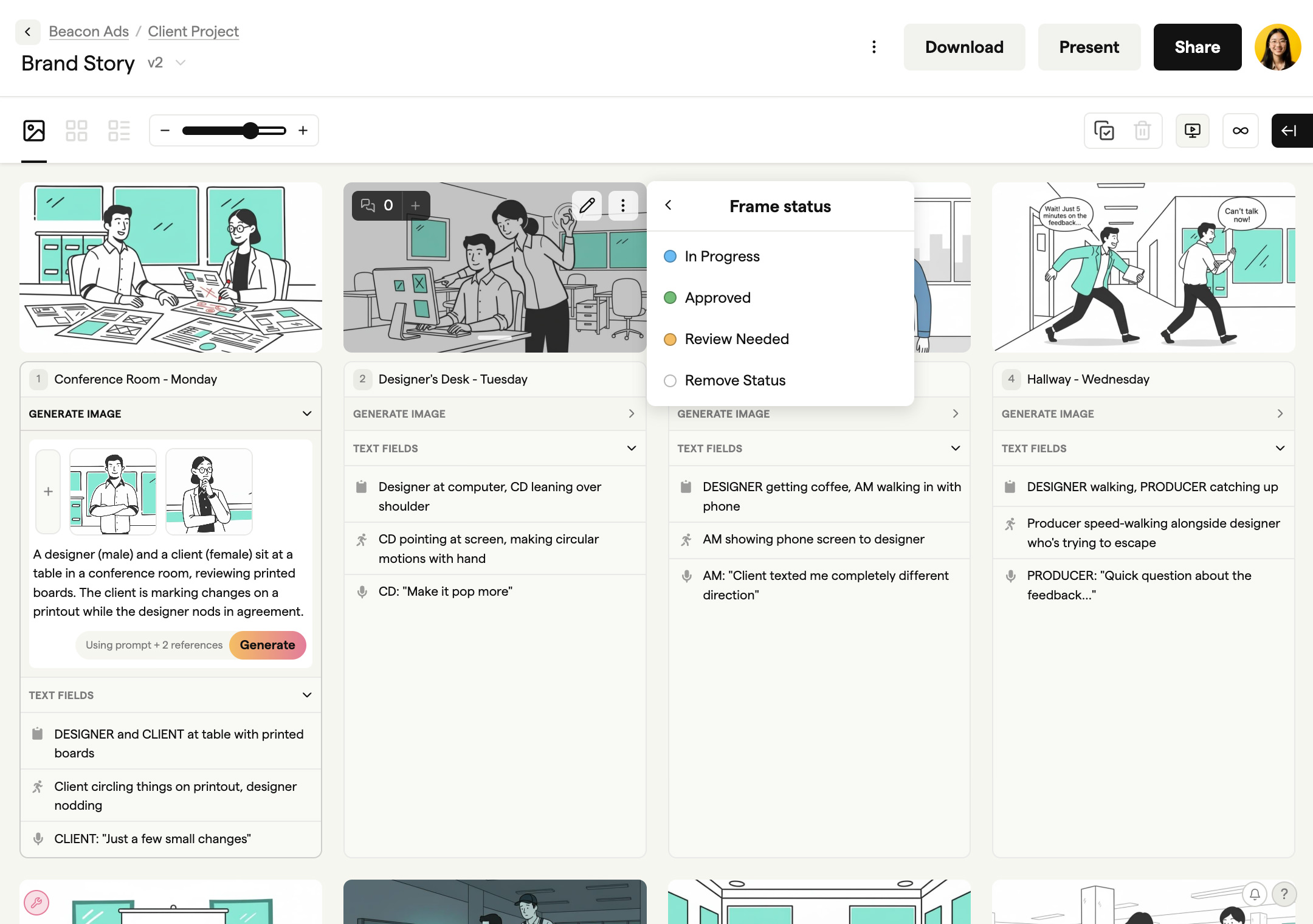
Task: Open presentation playback mode from the toolbar
Action: [x=1192, y=130]
